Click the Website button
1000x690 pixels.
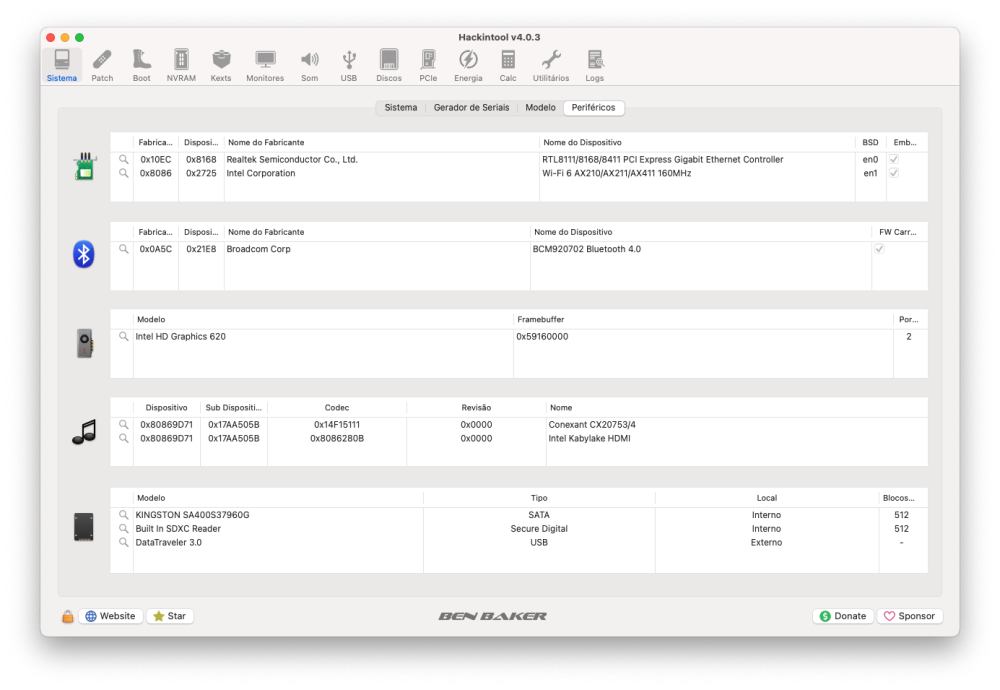pos(110,616)
